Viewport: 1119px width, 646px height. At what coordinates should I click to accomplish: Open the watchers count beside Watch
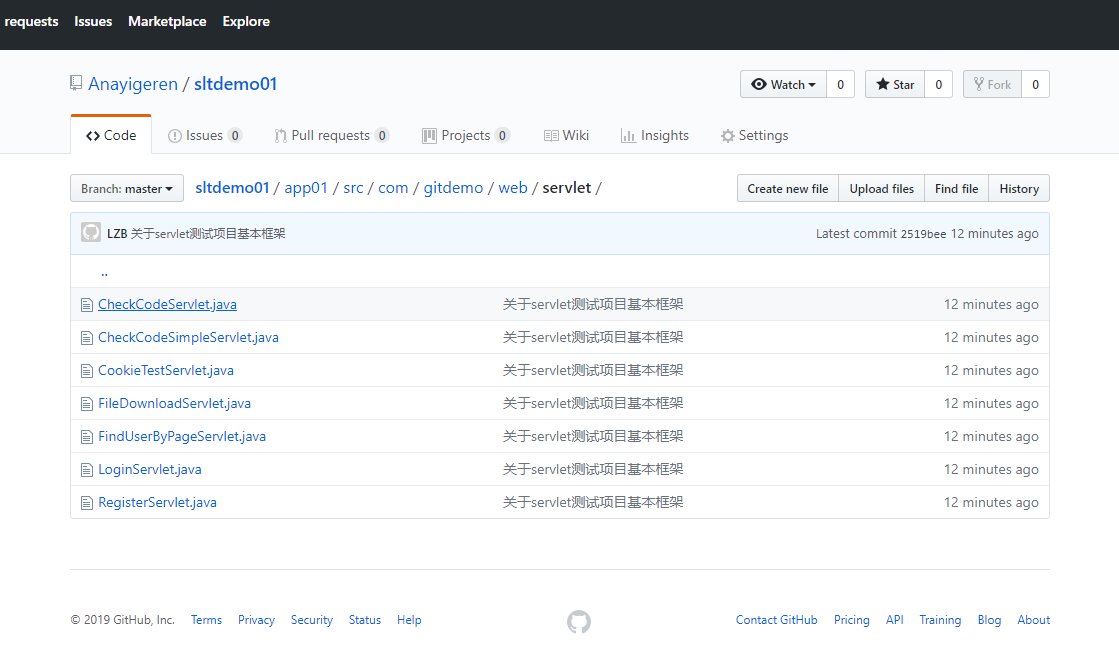tap(841, 84)
